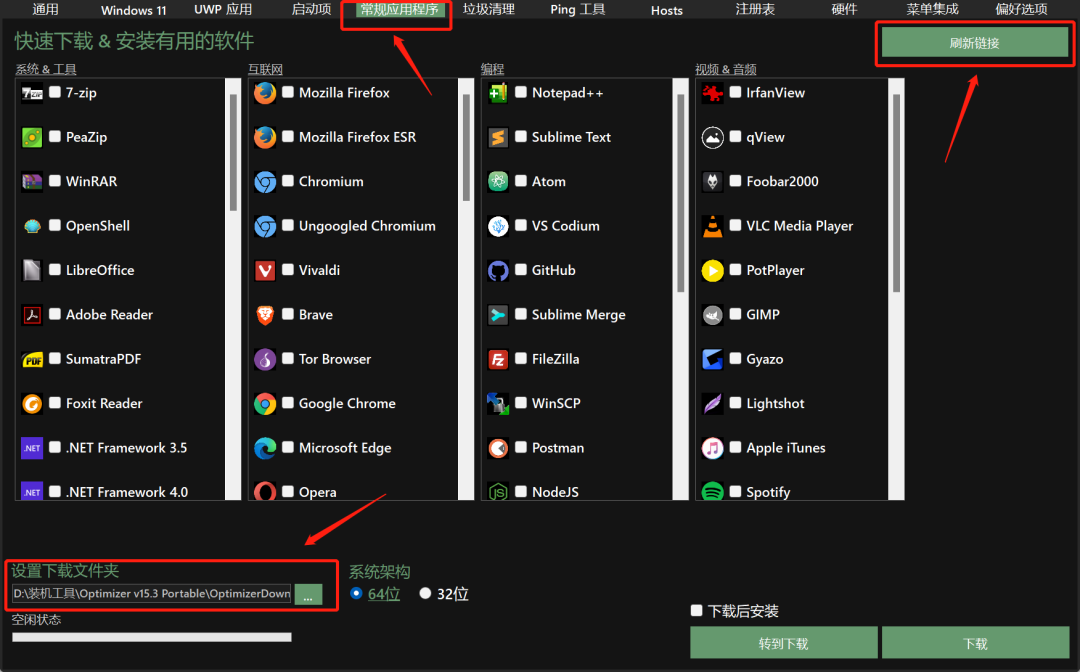1080x672 pixels.
Task: Click the IrfanView red icon
Action: [712, 93]
